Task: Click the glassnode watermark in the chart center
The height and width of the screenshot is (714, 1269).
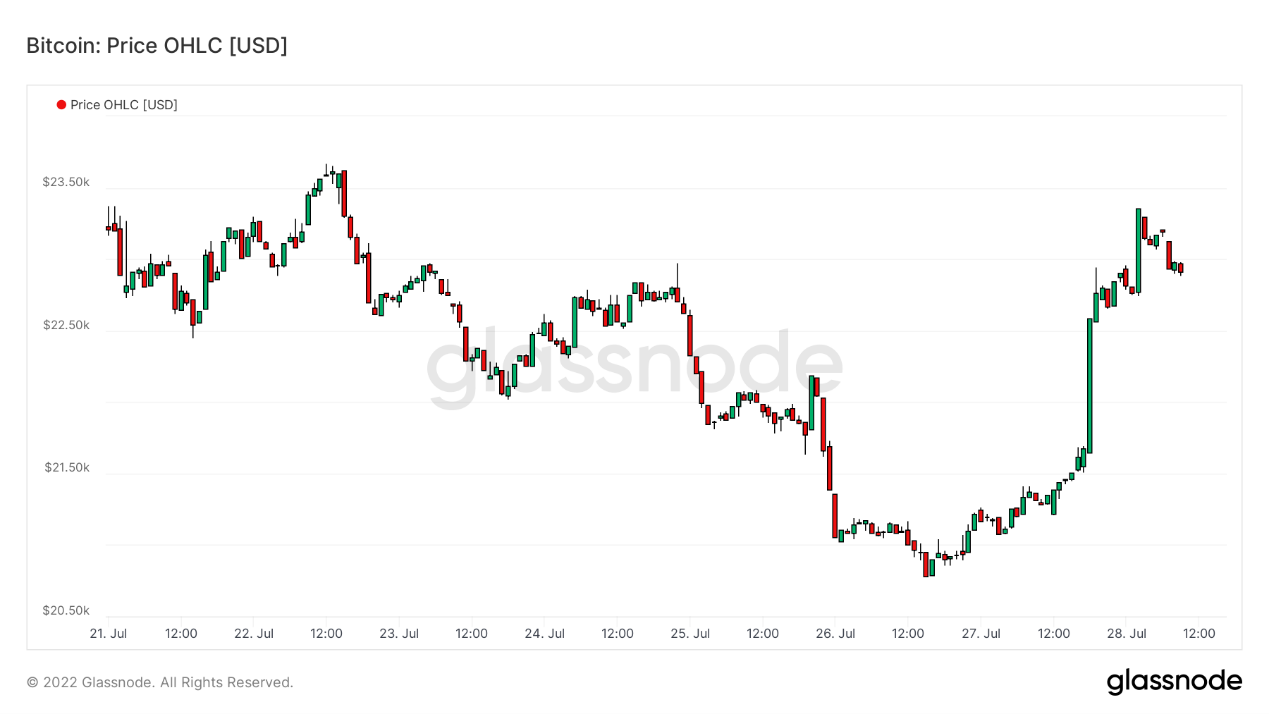Action: pos(634,366)
